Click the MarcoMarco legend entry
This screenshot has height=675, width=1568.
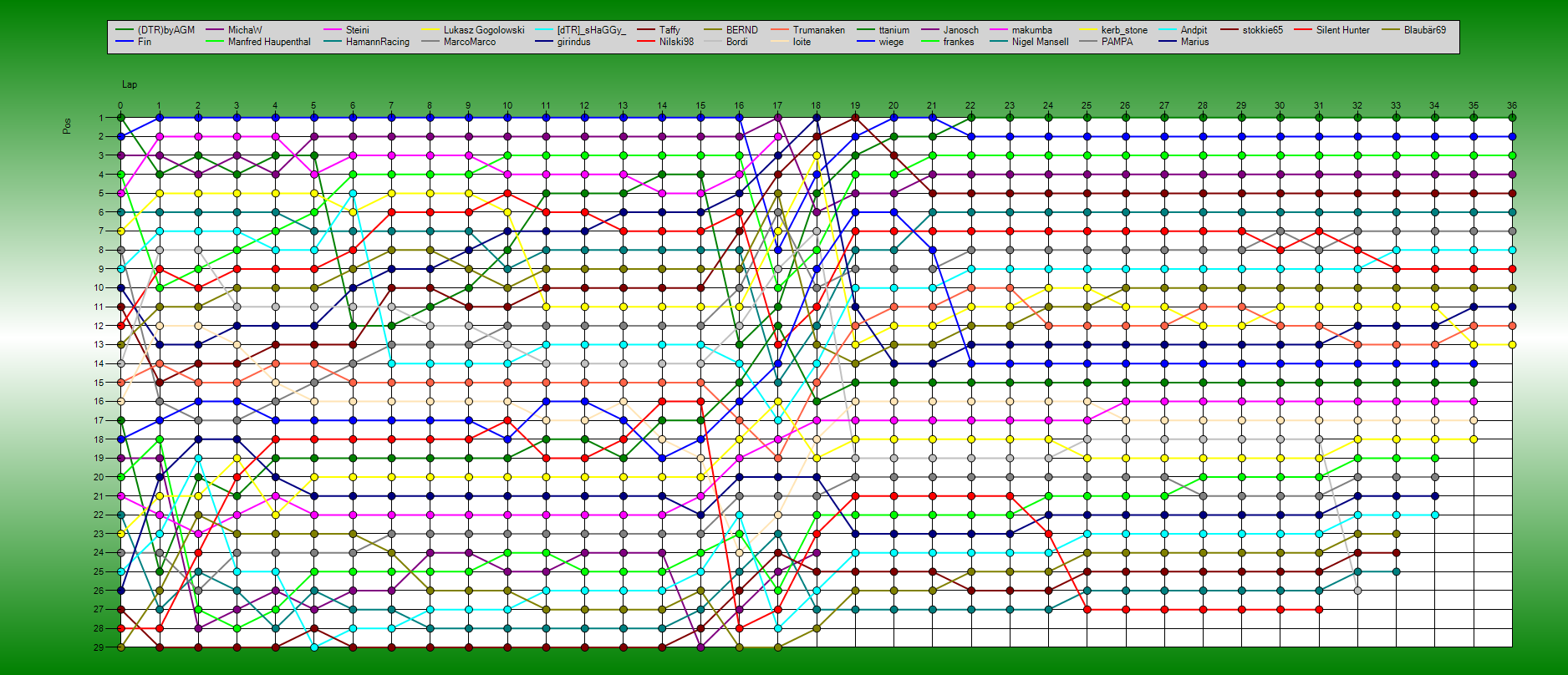470,42
